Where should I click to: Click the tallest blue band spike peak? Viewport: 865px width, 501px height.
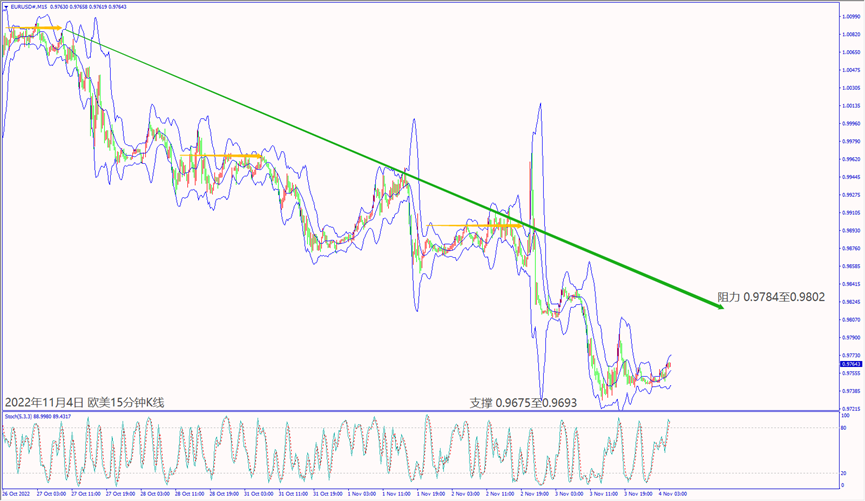click(x=541, y=102)
